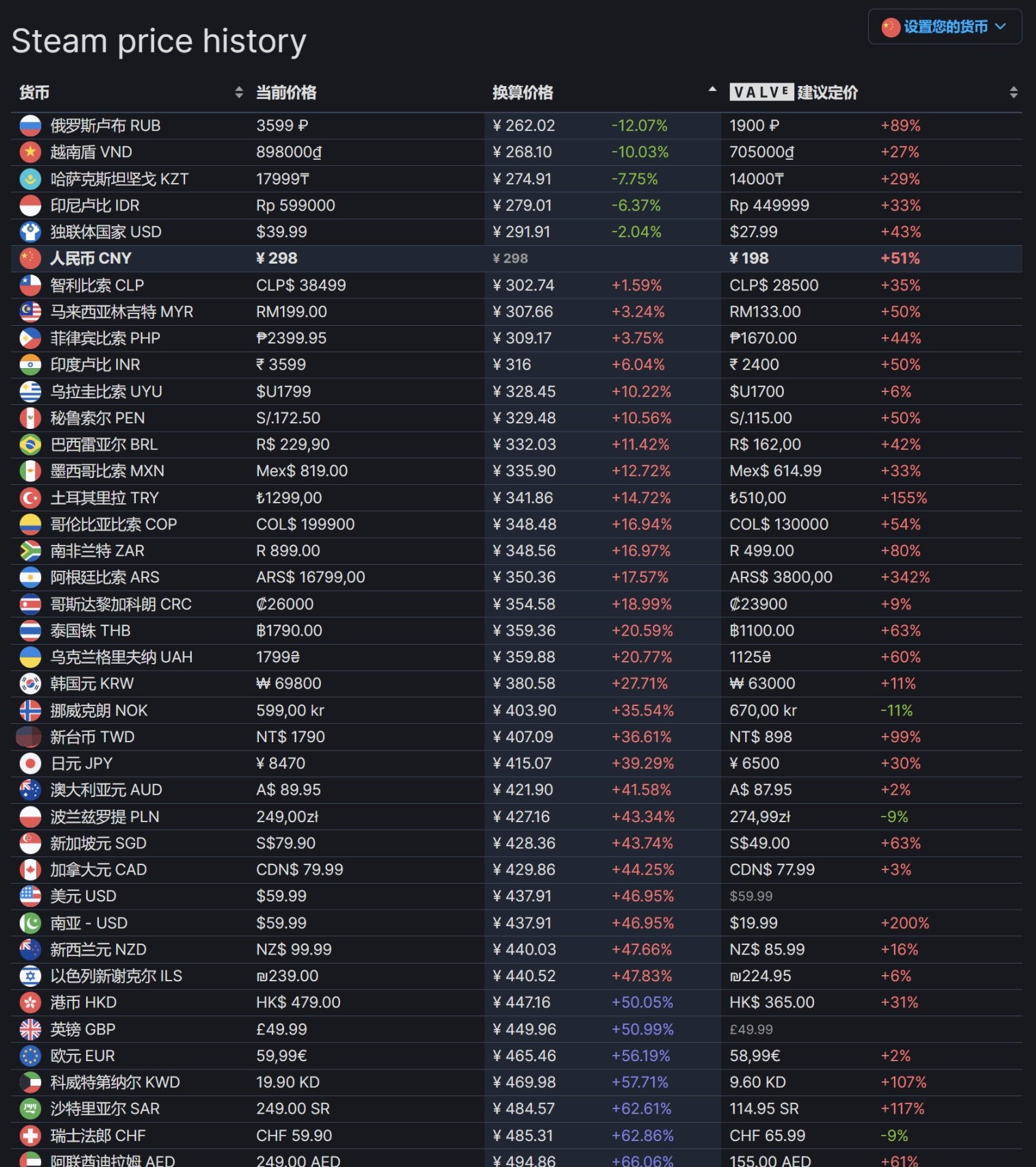Viewport: 1036px width, 1167px height.
Task: Click current price HK$ 479.00
Action: 298,1002
